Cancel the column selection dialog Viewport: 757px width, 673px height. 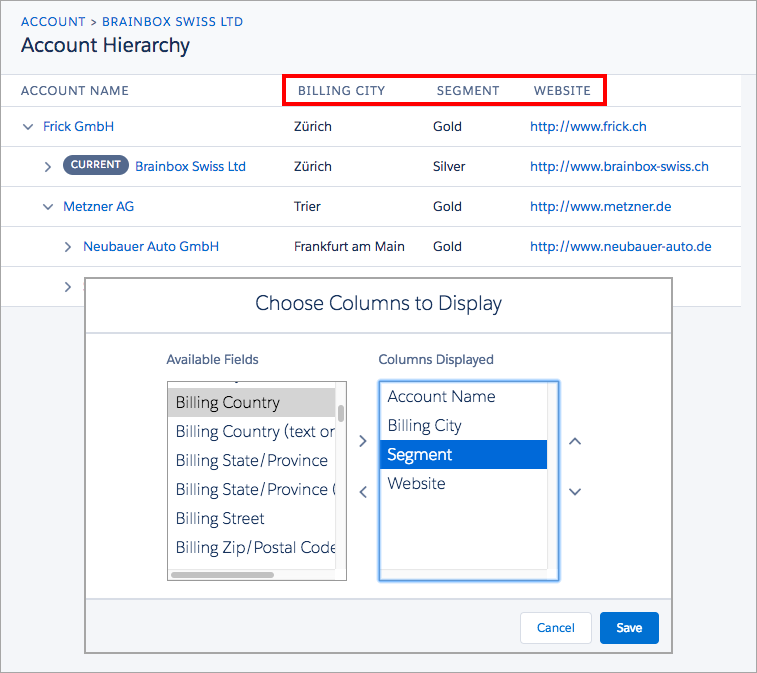pos(555,628)
